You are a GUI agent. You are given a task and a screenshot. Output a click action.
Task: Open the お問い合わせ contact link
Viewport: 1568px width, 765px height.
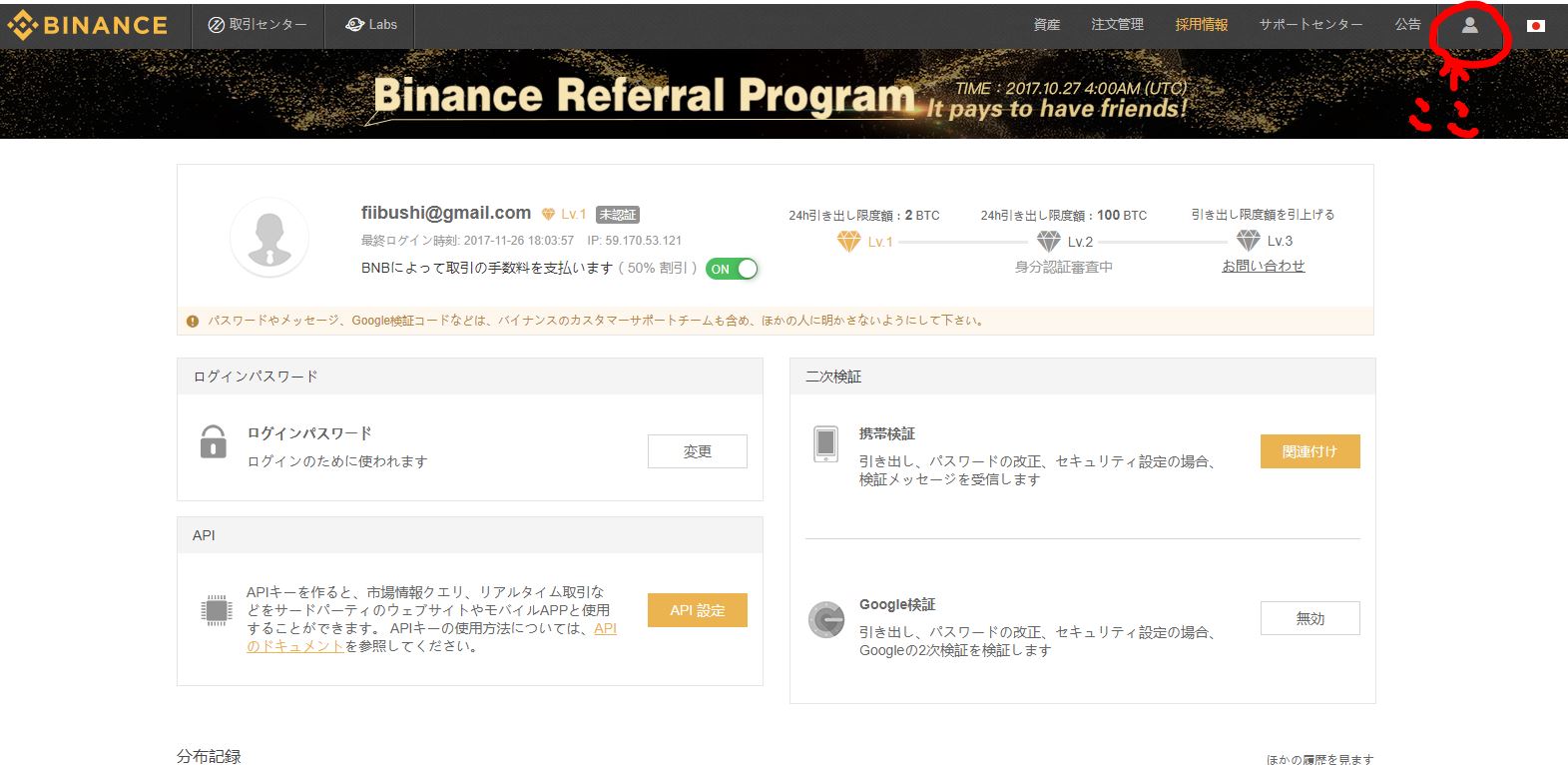click(x=1263, y=266)
